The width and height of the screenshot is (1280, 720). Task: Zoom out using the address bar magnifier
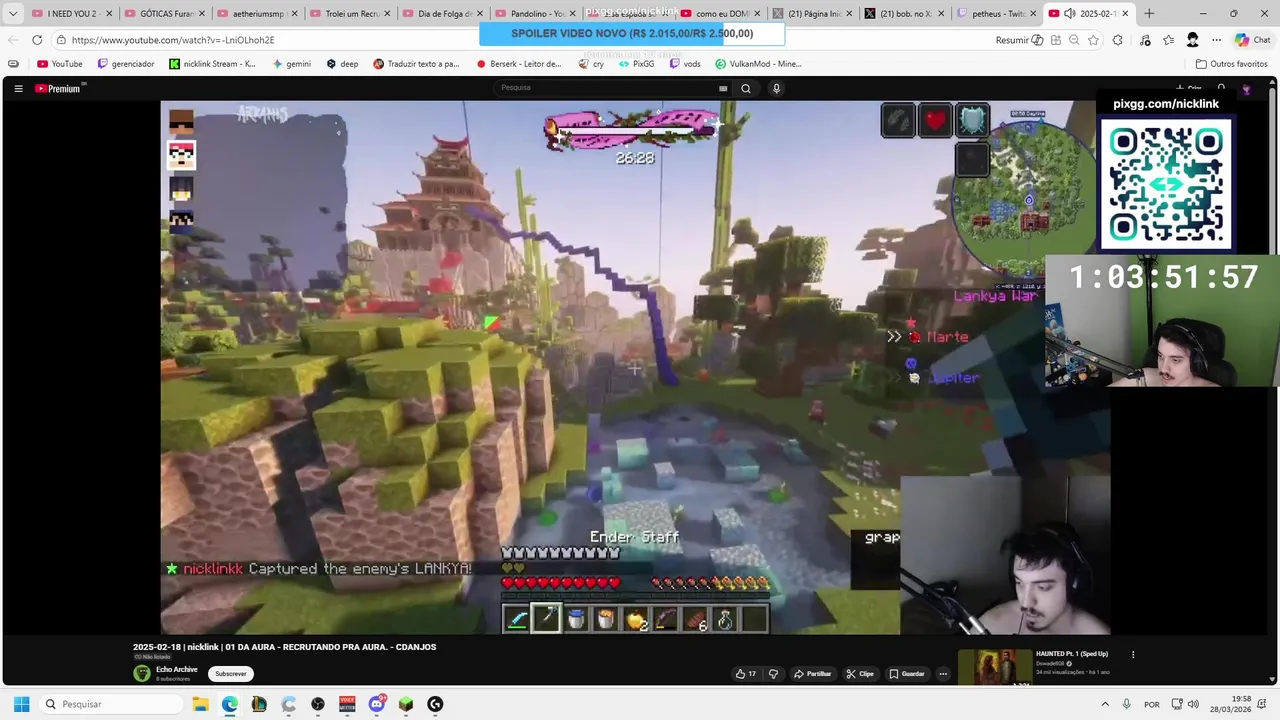(1074, 40)
